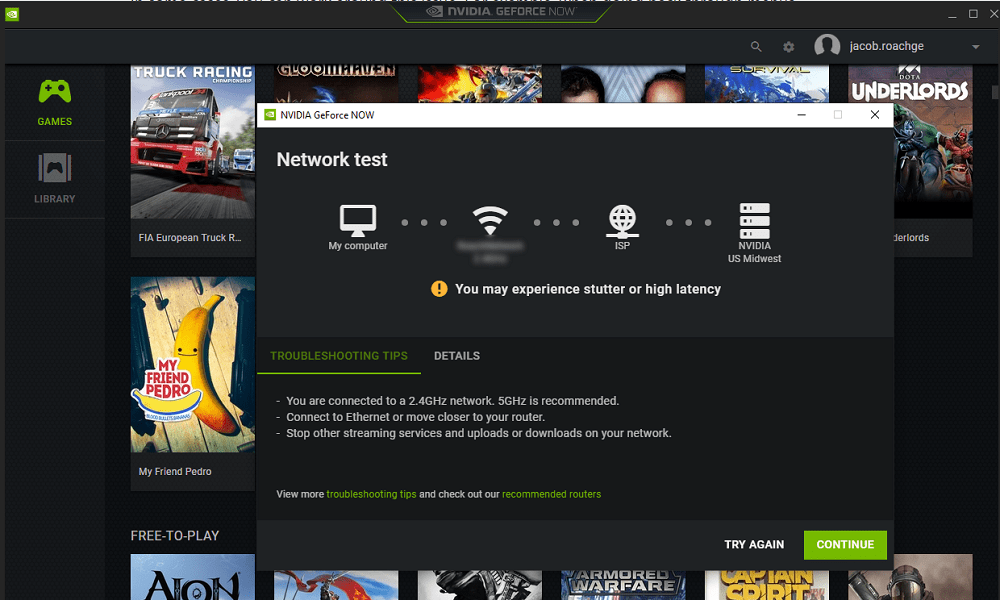Image resolution: width=1000 pixels, height=600 pixels.
Task: Click the search magnifier icon
Action: click(x=756, y=47)
